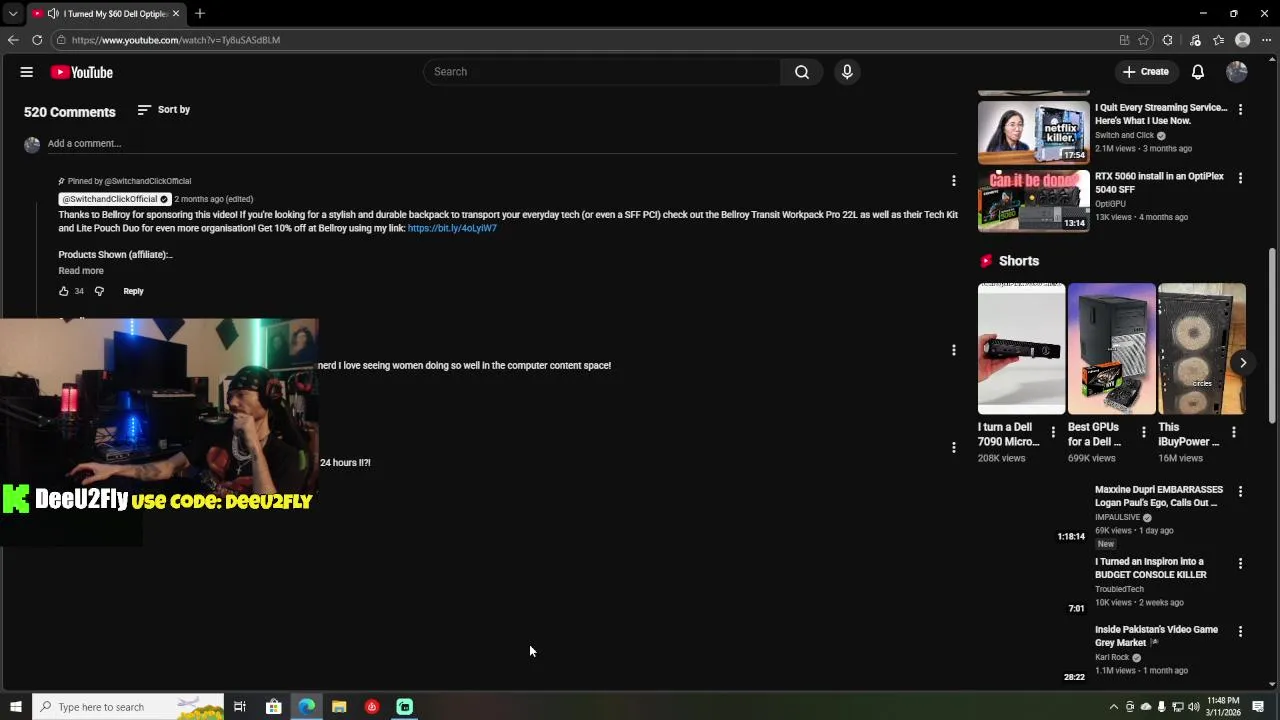
Task: Start voice search with microphone icon
Action: [847, 72]
